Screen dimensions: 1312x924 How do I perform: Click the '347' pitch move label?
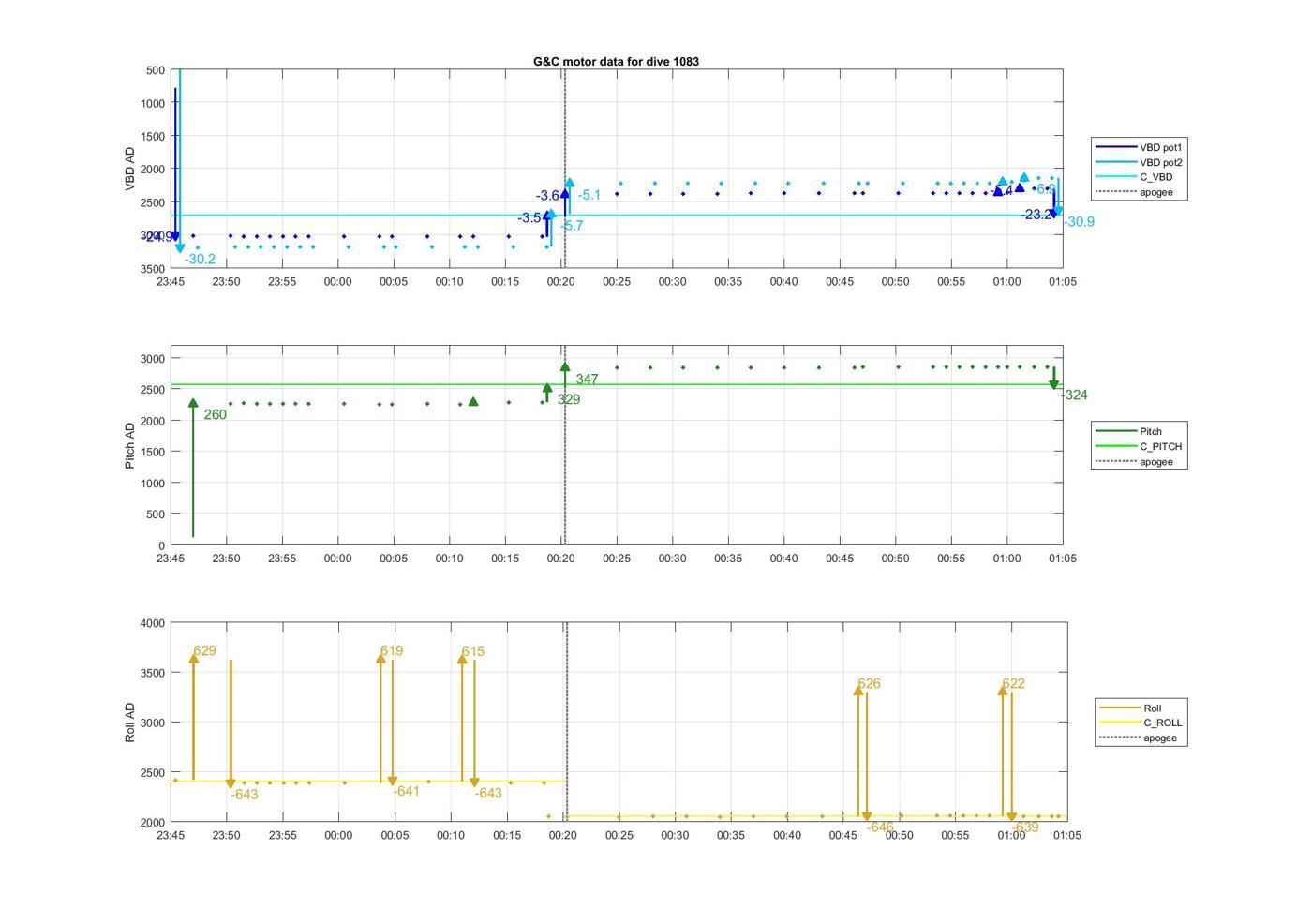tap(587, 380)
